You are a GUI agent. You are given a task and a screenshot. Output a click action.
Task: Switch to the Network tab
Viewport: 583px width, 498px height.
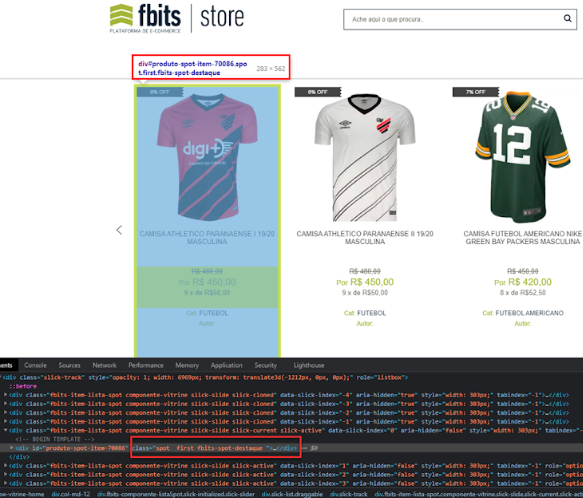104,365
